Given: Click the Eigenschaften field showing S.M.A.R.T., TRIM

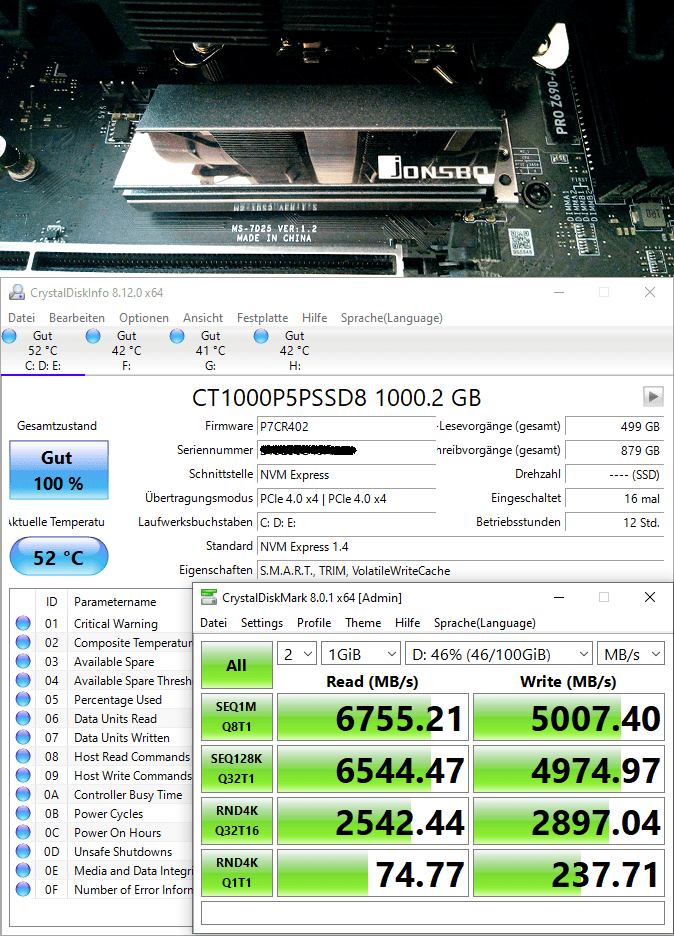Looking at the screenshot, I should click(x=460, y=571).
